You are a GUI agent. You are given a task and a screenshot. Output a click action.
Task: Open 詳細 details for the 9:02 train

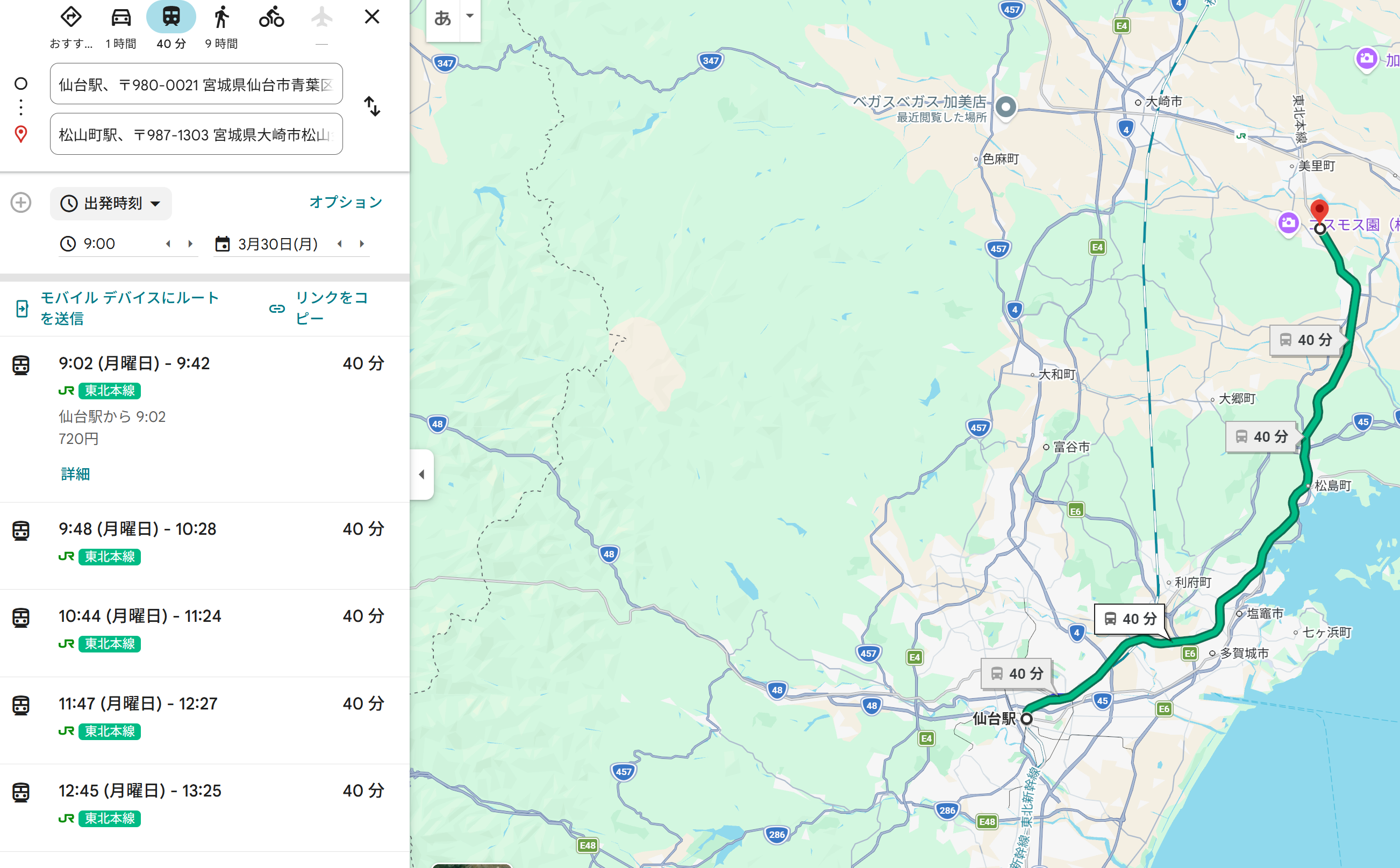tap(75, 474)
